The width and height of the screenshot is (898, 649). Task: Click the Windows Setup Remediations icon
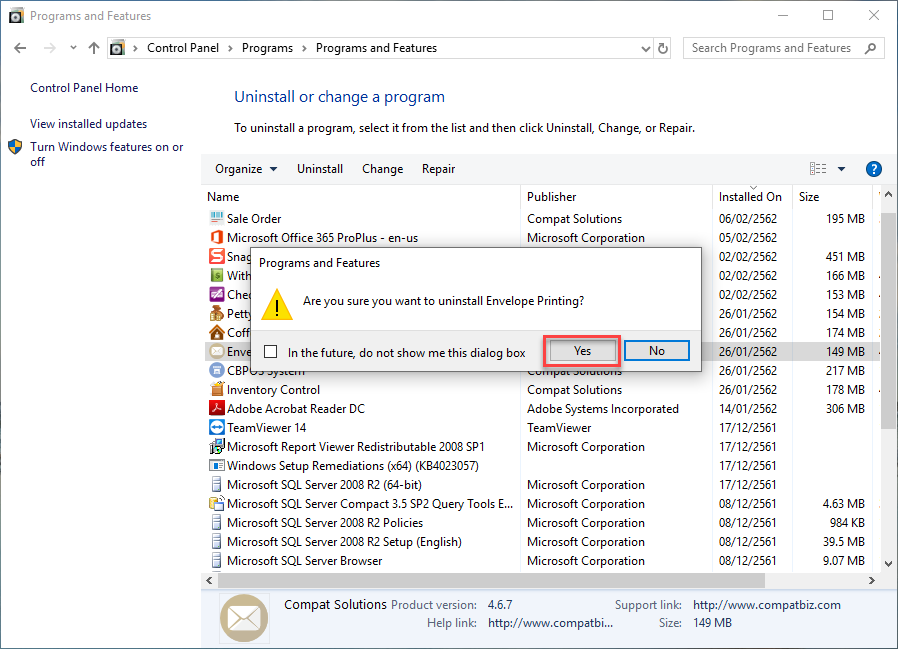point(216,465)
